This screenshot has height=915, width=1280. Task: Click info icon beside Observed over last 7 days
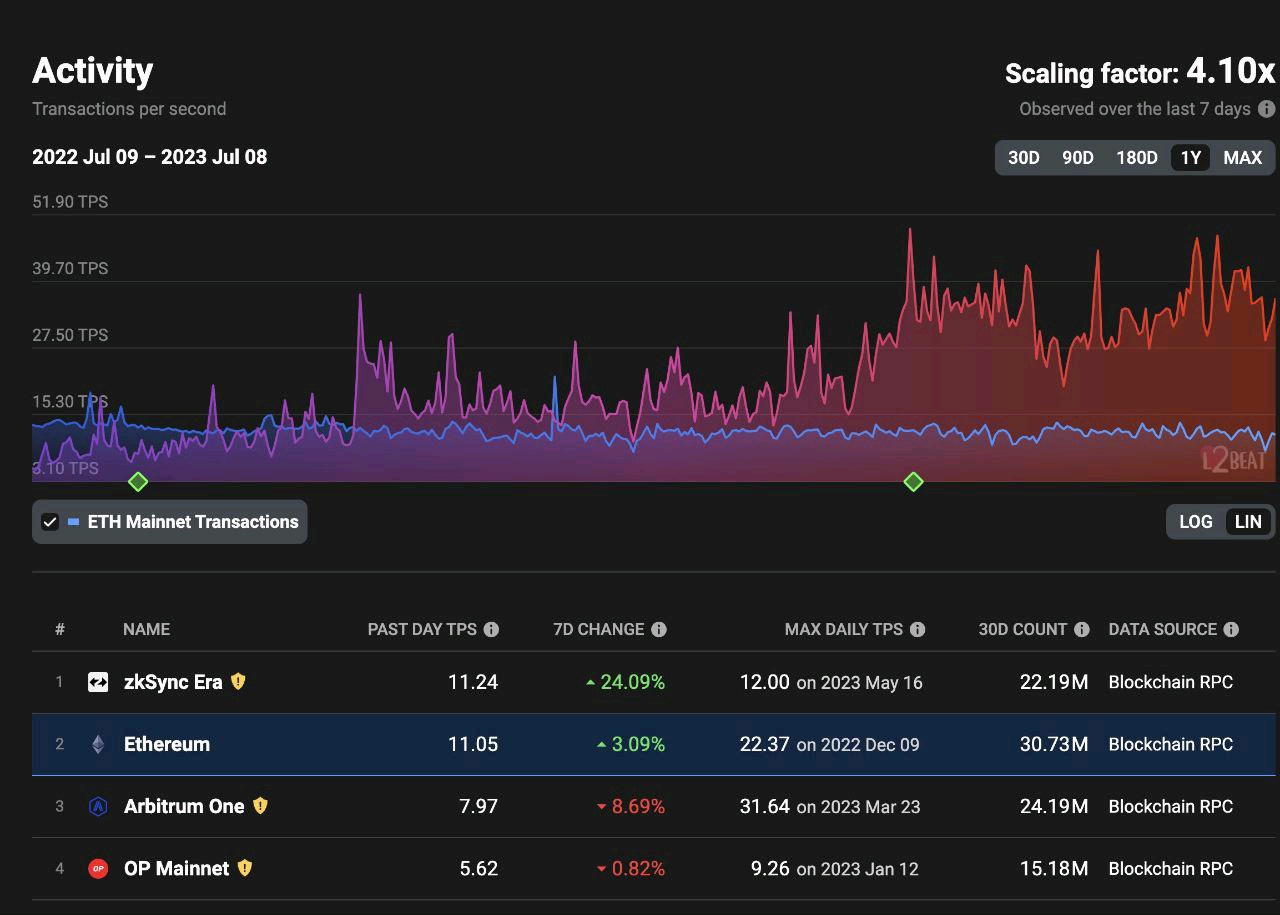pos(1267,109)
